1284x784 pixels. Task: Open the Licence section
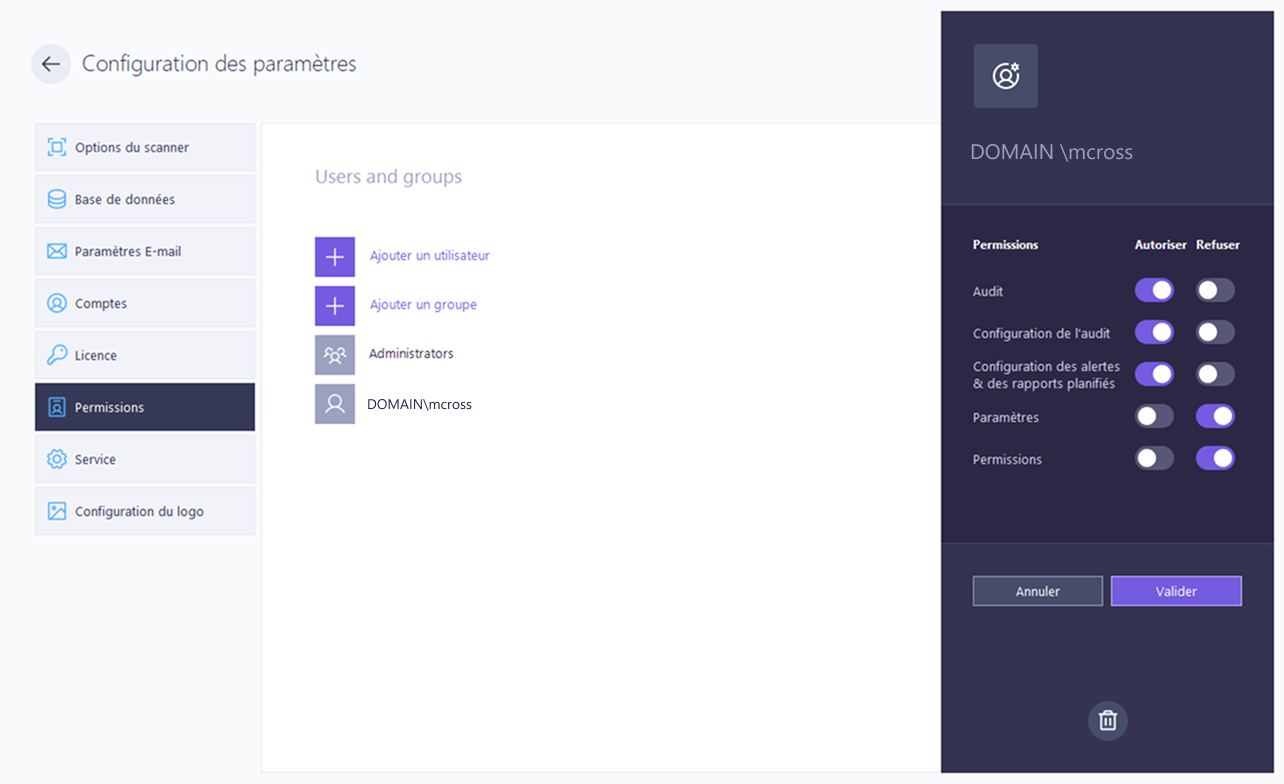click(145, 355)
